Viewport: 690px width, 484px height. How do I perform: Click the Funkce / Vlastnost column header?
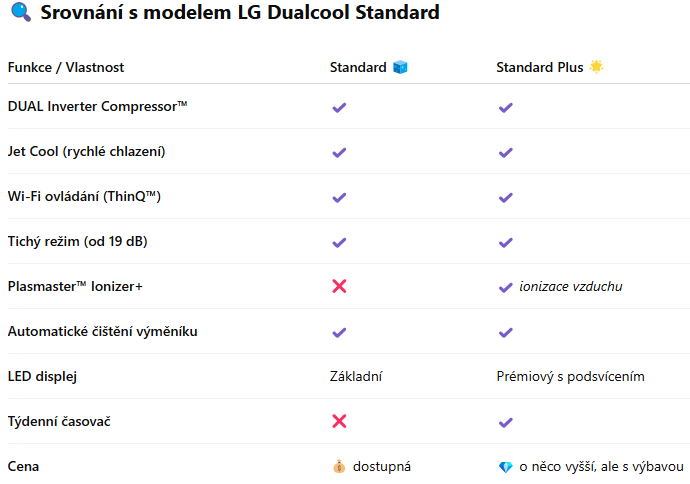tap(66, 67)
